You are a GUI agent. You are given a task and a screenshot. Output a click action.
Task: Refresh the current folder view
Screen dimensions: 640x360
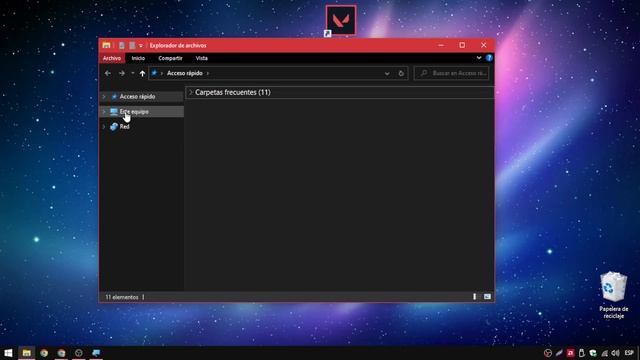click(401, 73)
